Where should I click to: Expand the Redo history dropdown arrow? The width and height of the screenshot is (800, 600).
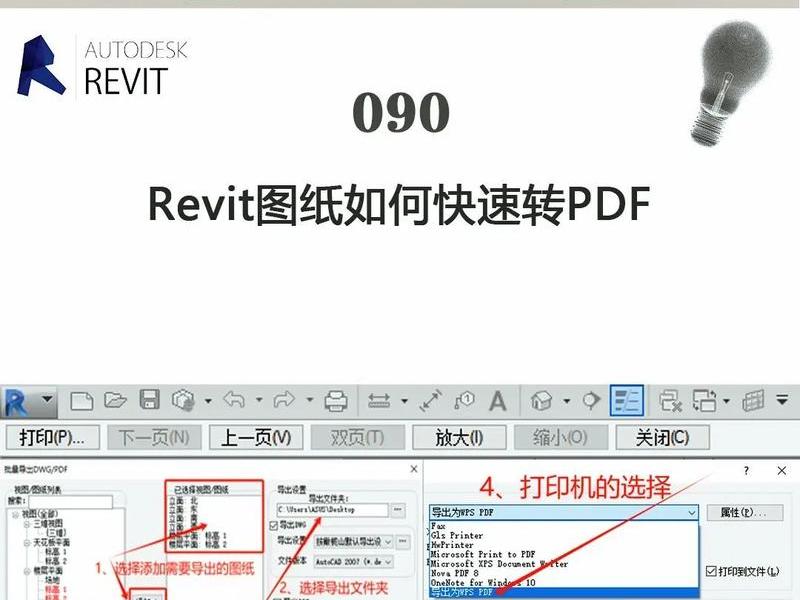(x=310, y=400)
